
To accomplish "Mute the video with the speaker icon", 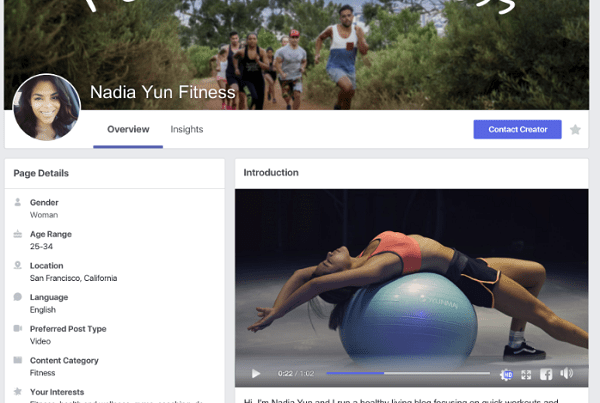I will click(567, 373).
